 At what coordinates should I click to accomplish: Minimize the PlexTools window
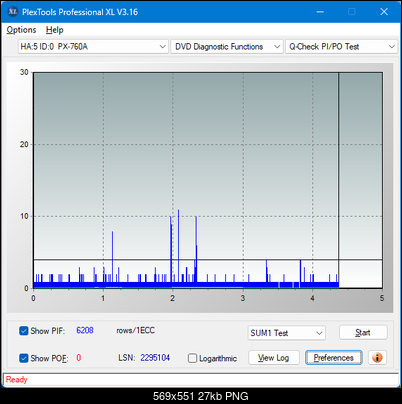(x=320, y=12)
